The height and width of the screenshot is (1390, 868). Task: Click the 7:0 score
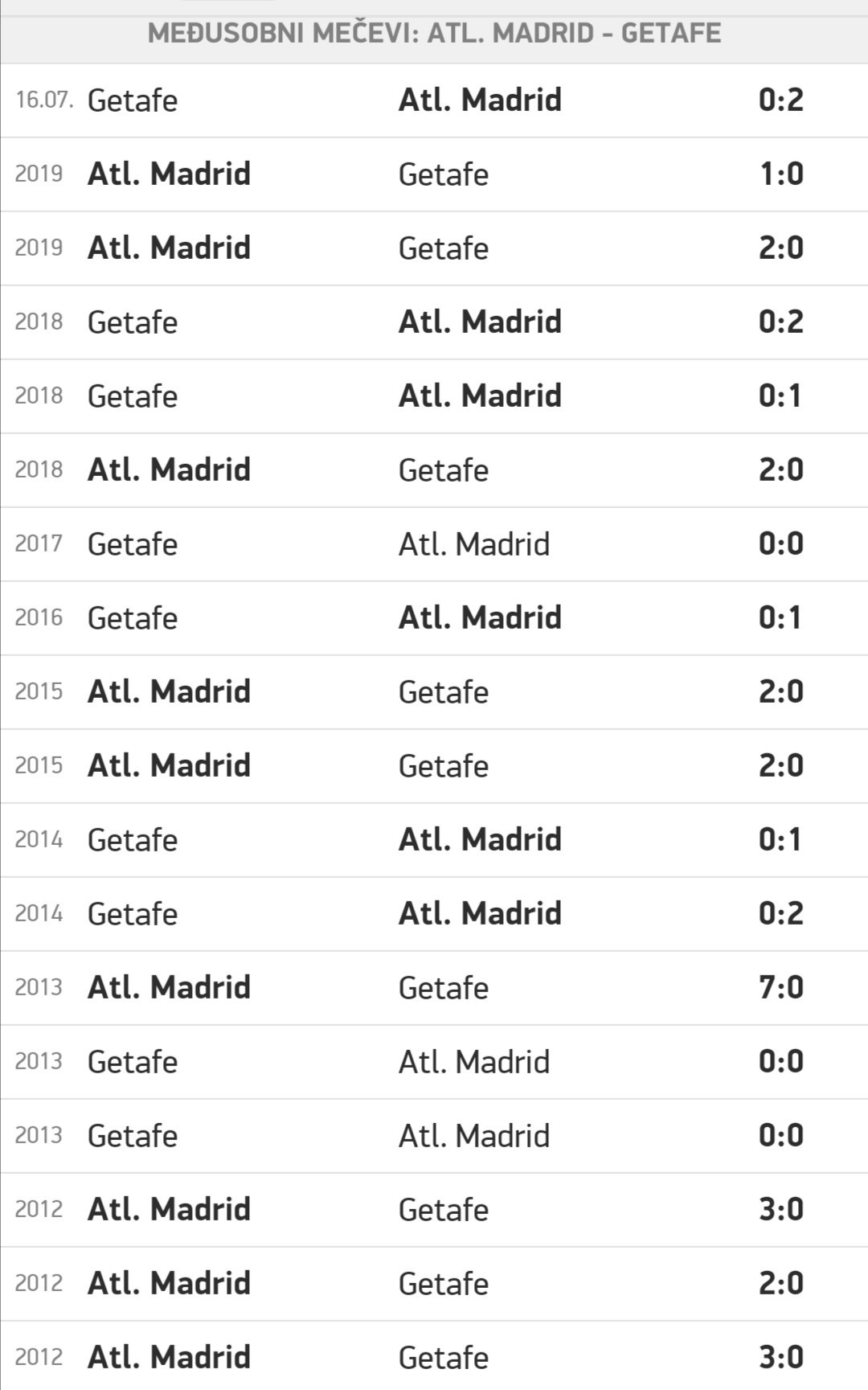[x=780, y=987]
